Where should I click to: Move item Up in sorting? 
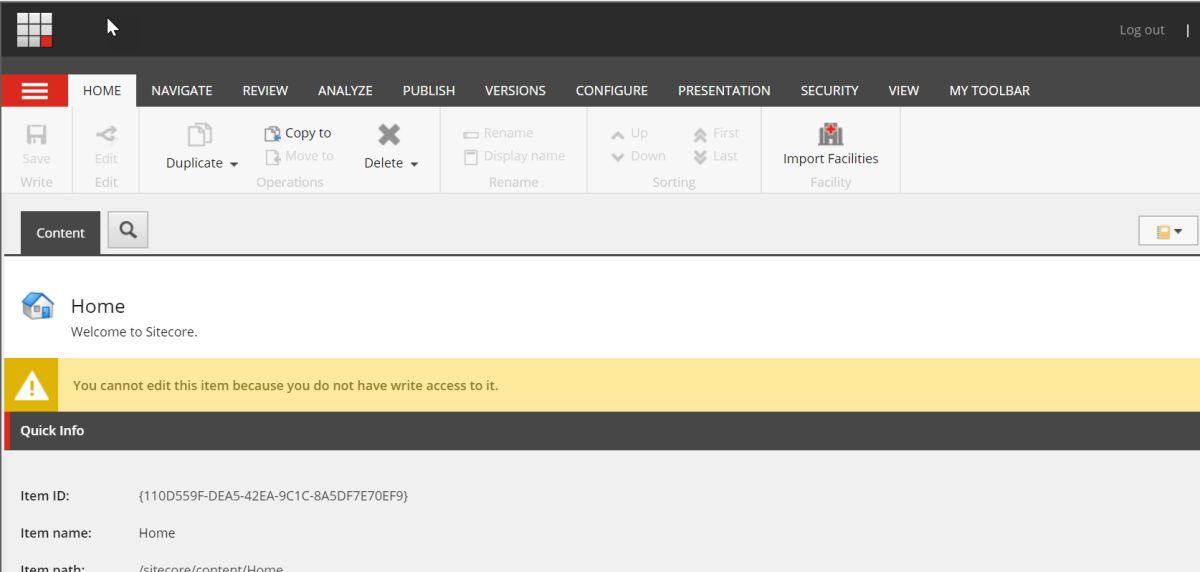point(630,133)
